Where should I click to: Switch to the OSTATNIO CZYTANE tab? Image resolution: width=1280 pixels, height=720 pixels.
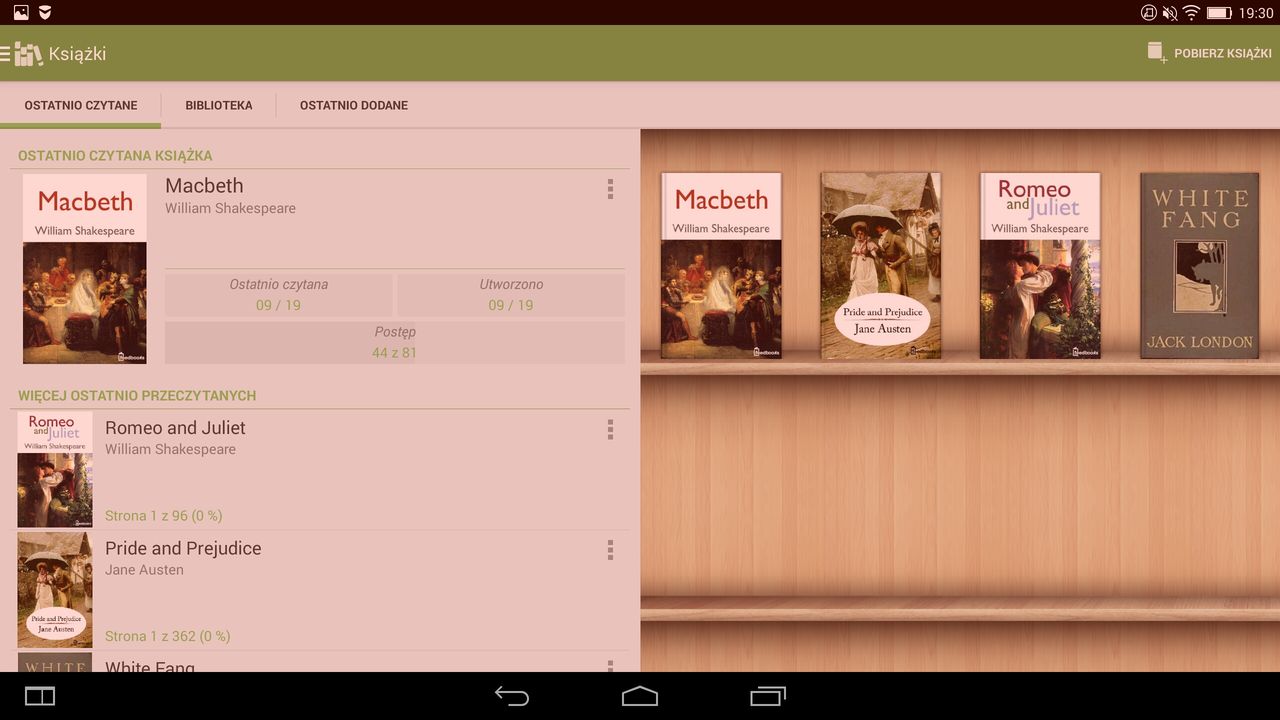coord(81,105)
